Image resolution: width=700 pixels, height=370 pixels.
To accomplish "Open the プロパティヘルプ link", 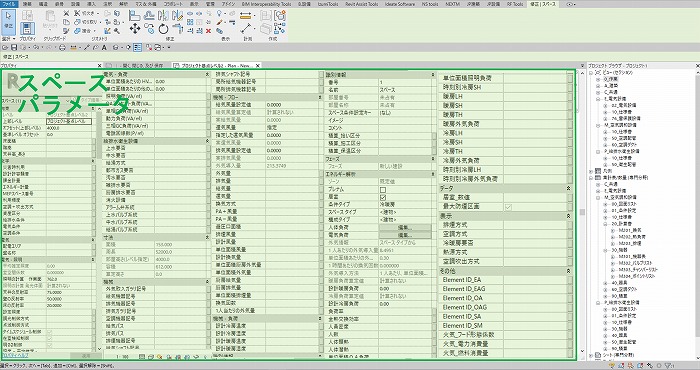I will tap(16, 356).
